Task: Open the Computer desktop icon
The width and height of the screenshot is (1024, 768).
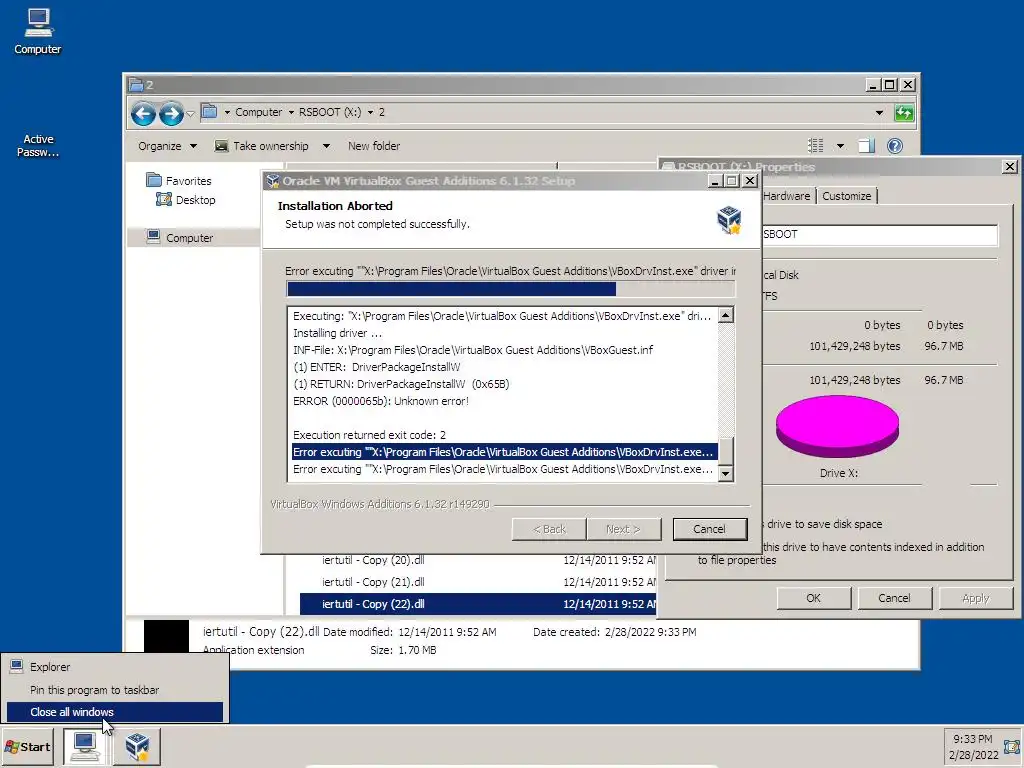Action: point(38,31)
